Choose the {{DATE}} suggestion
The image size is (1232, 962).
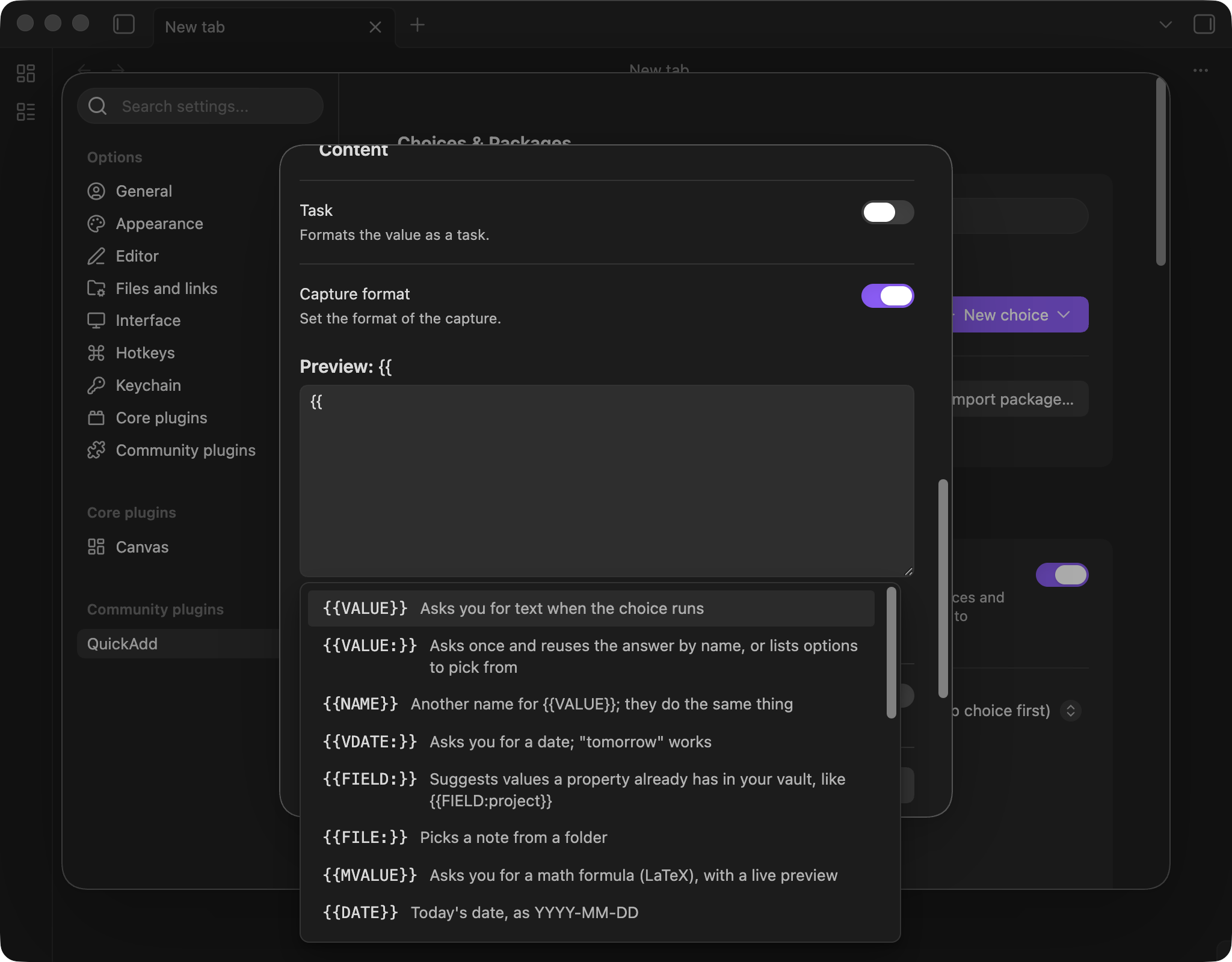591,913
